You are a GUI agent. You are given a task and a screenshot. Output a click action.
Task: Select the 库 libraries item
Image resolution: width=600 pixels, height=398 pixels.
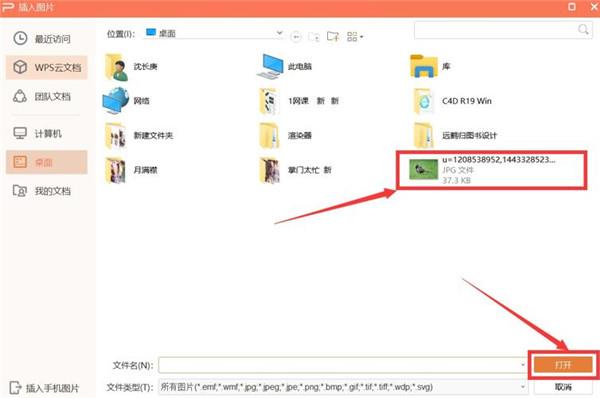[430, 67]
